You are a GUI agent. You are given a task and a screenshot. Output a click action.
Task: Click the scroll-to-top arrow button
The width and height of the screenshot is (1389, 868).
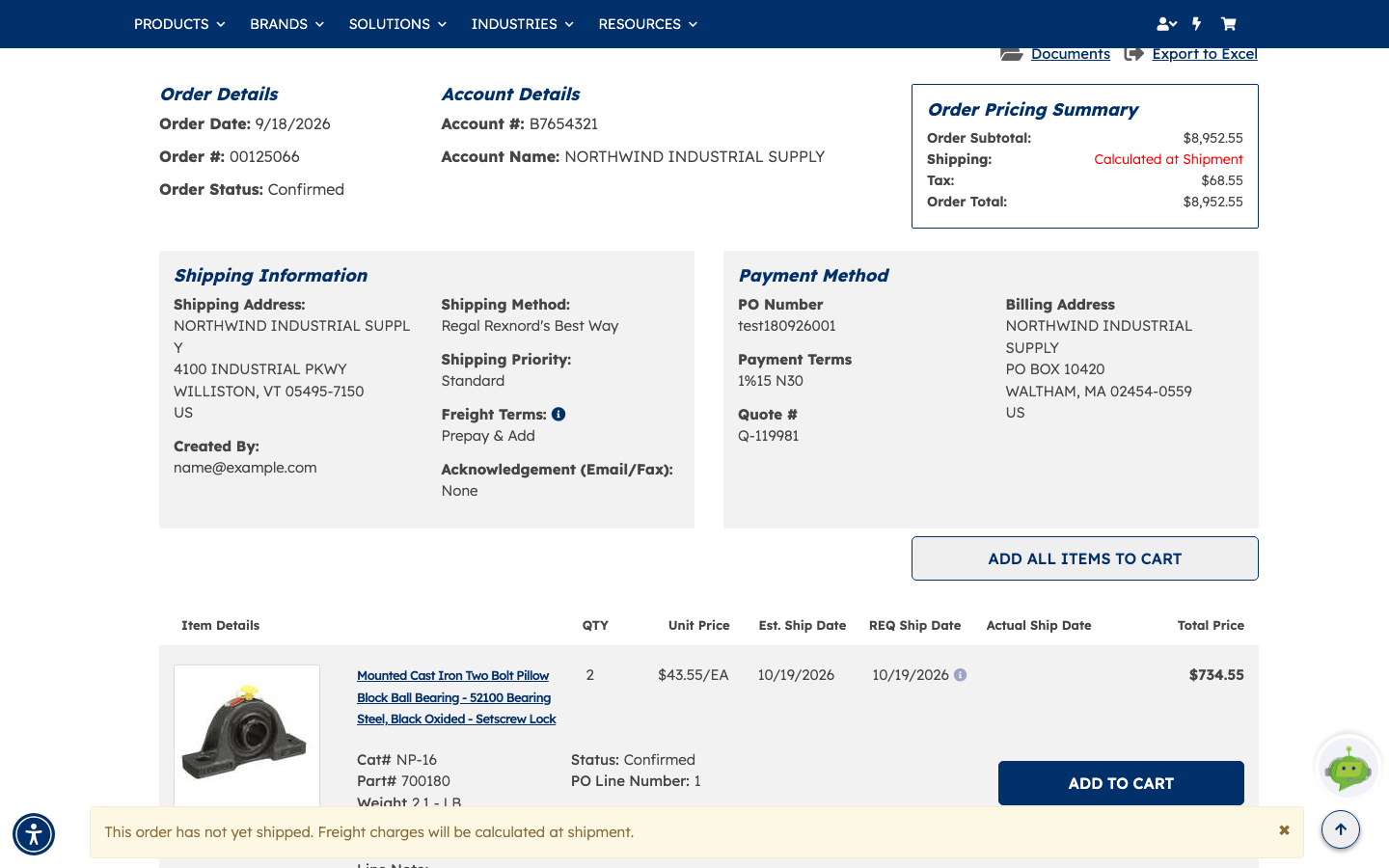coord(1341,829)
